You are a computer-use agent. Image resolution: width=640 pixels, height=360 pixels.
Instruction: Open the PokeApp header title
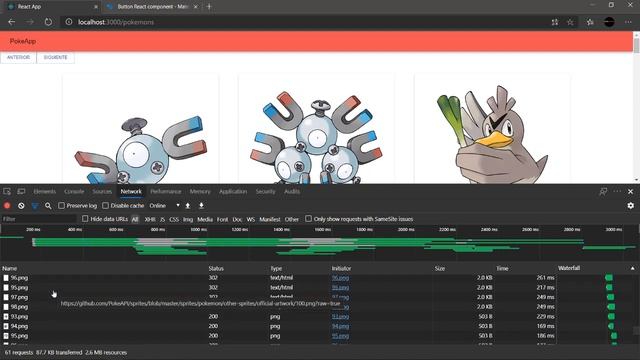pos(23,41)
